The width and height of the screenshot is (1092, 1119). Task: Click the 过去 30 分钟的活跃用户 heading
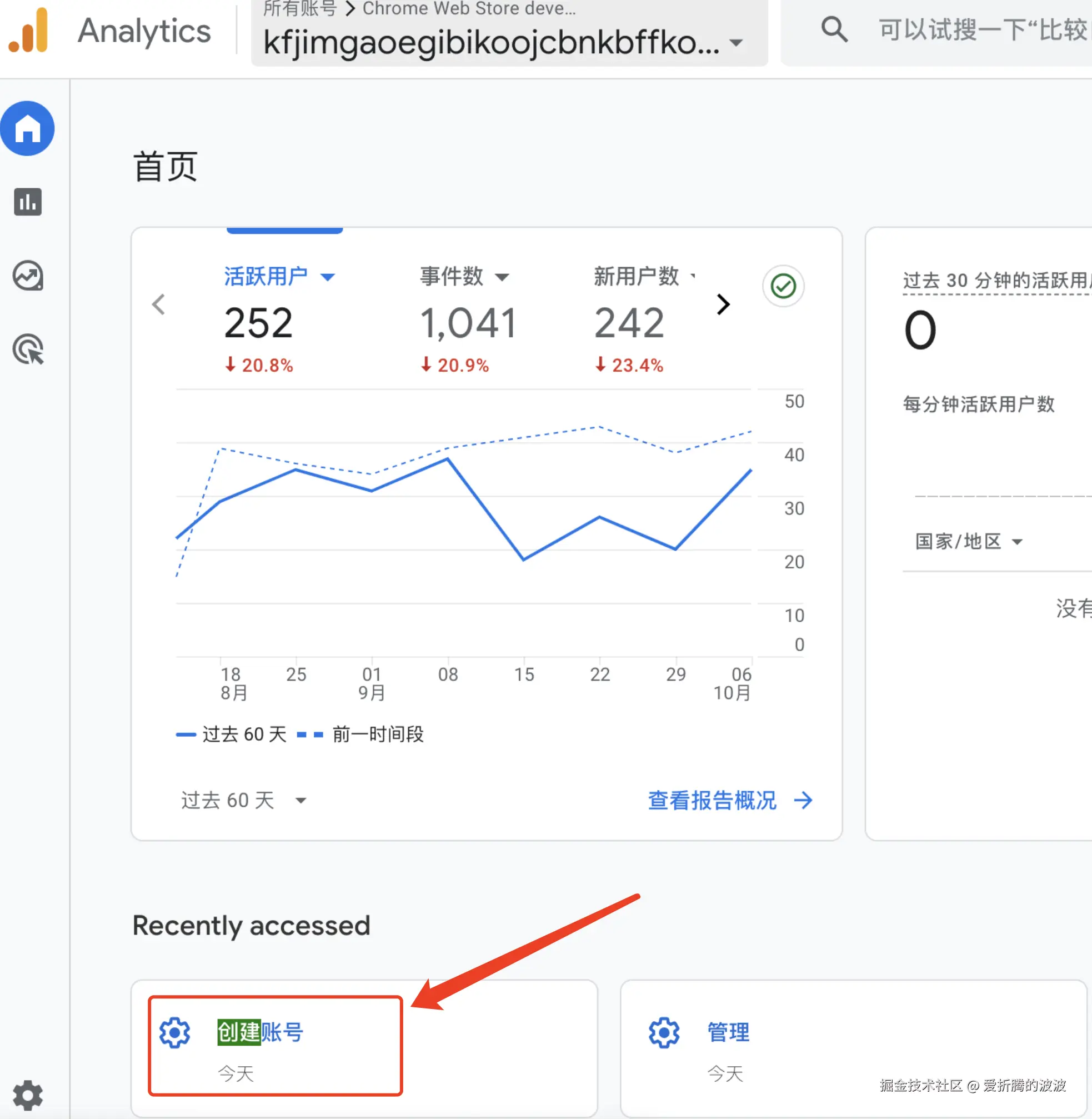point(997,280)
